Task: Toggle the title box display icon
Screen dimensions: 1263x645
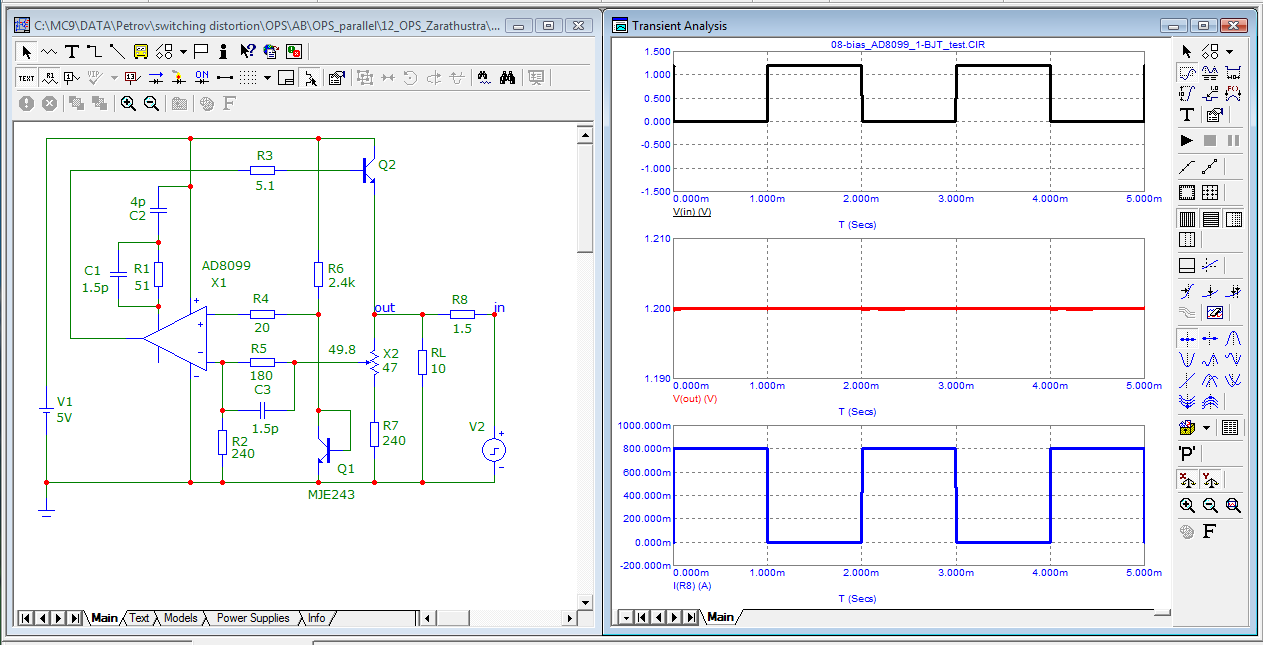Action: point(286,78)
